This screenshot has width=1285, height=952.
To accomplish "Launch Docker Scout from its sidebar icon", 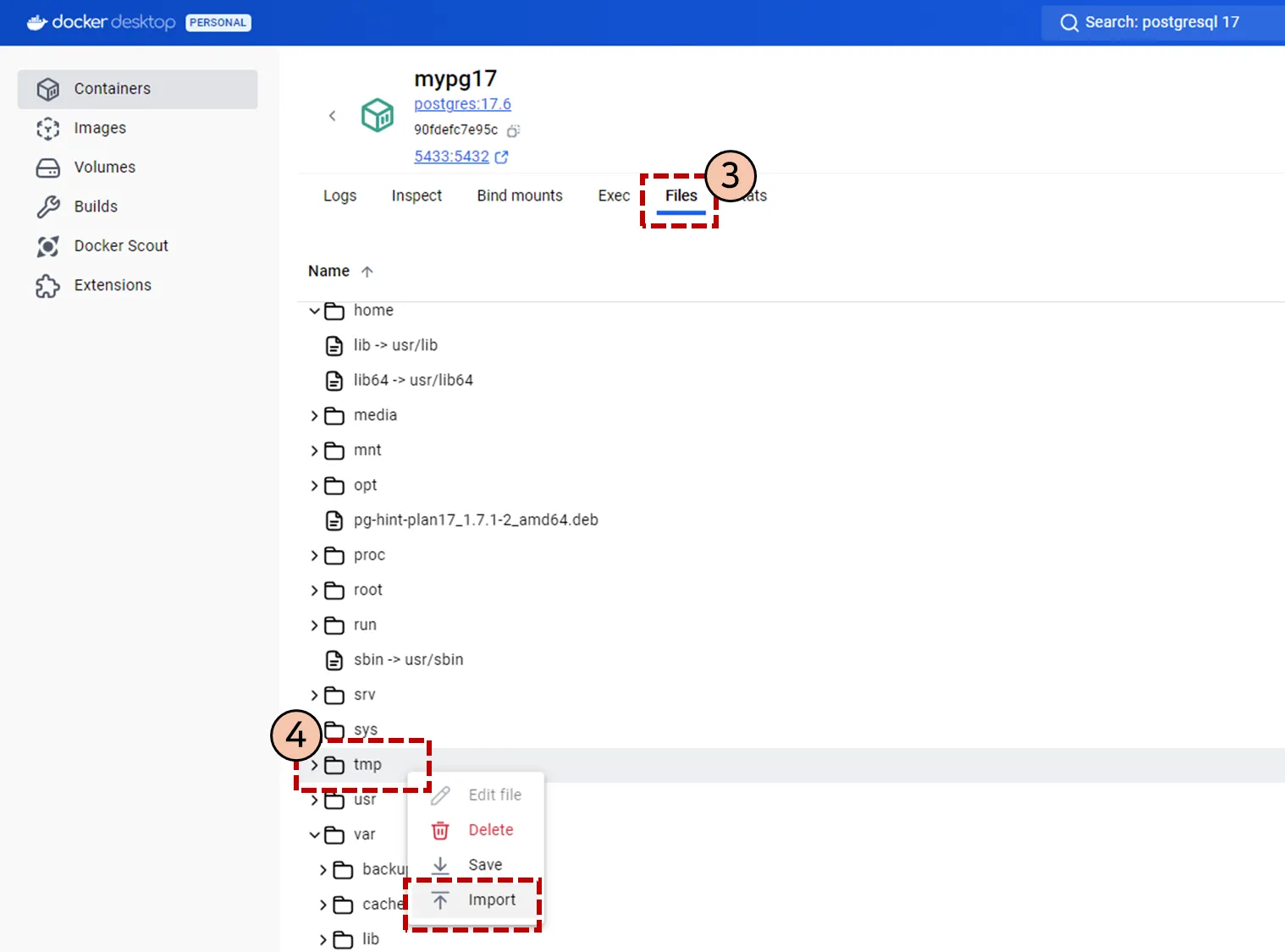I will coord(48,246).
